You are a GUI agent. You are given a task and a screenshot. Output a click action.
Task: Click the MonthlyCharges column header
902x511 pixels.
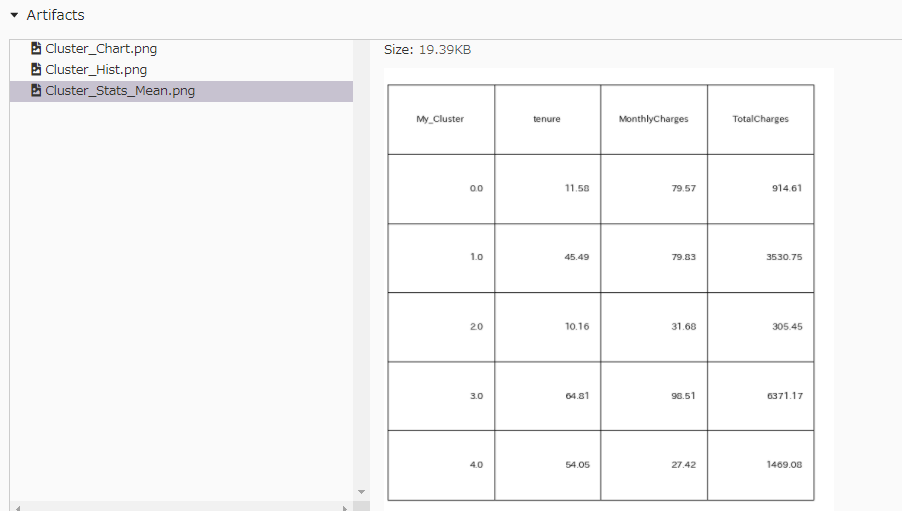click(653, 119)
